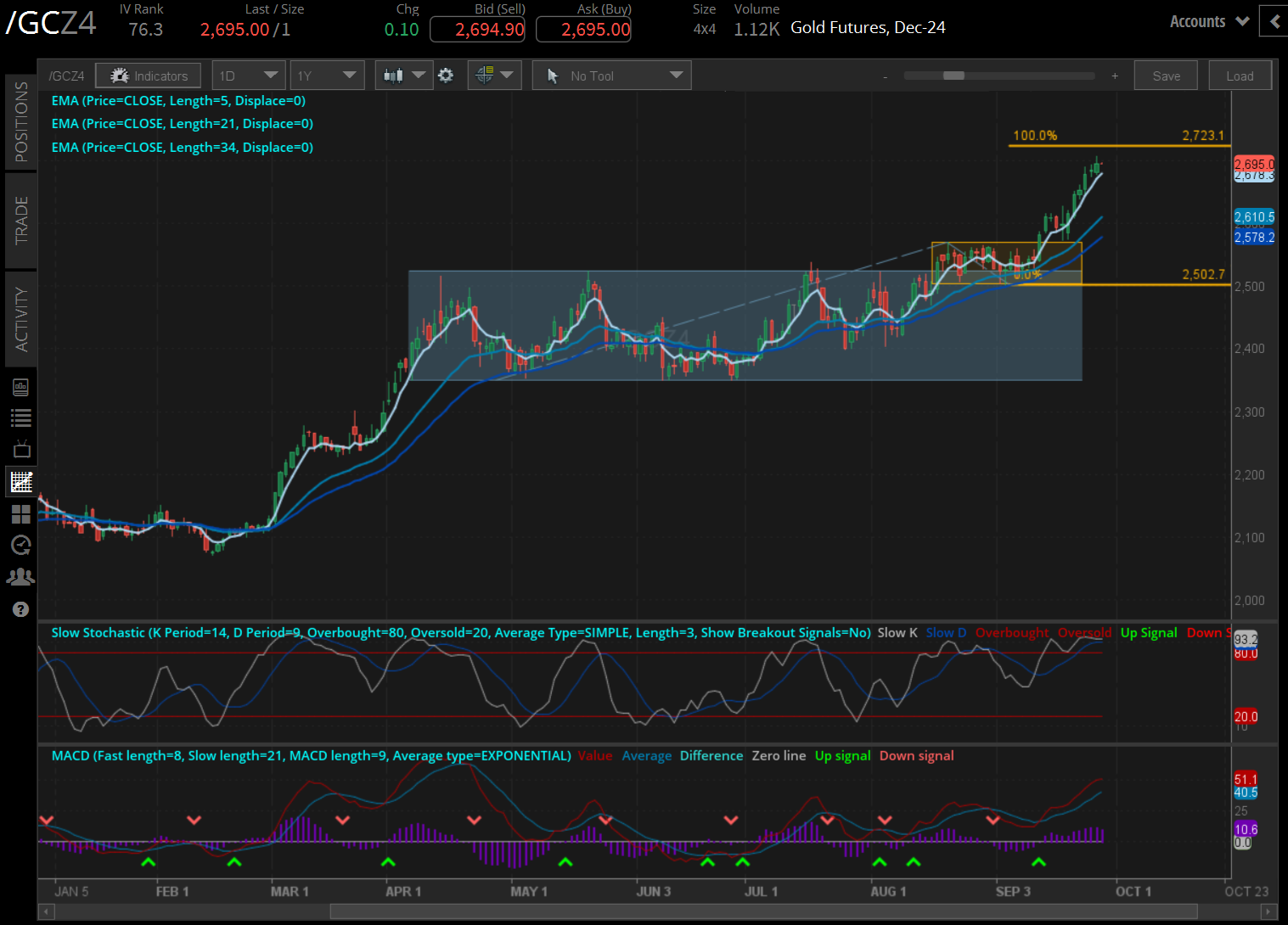Open the chat rooms people icon
The image size is (1288, 925).
21,576
